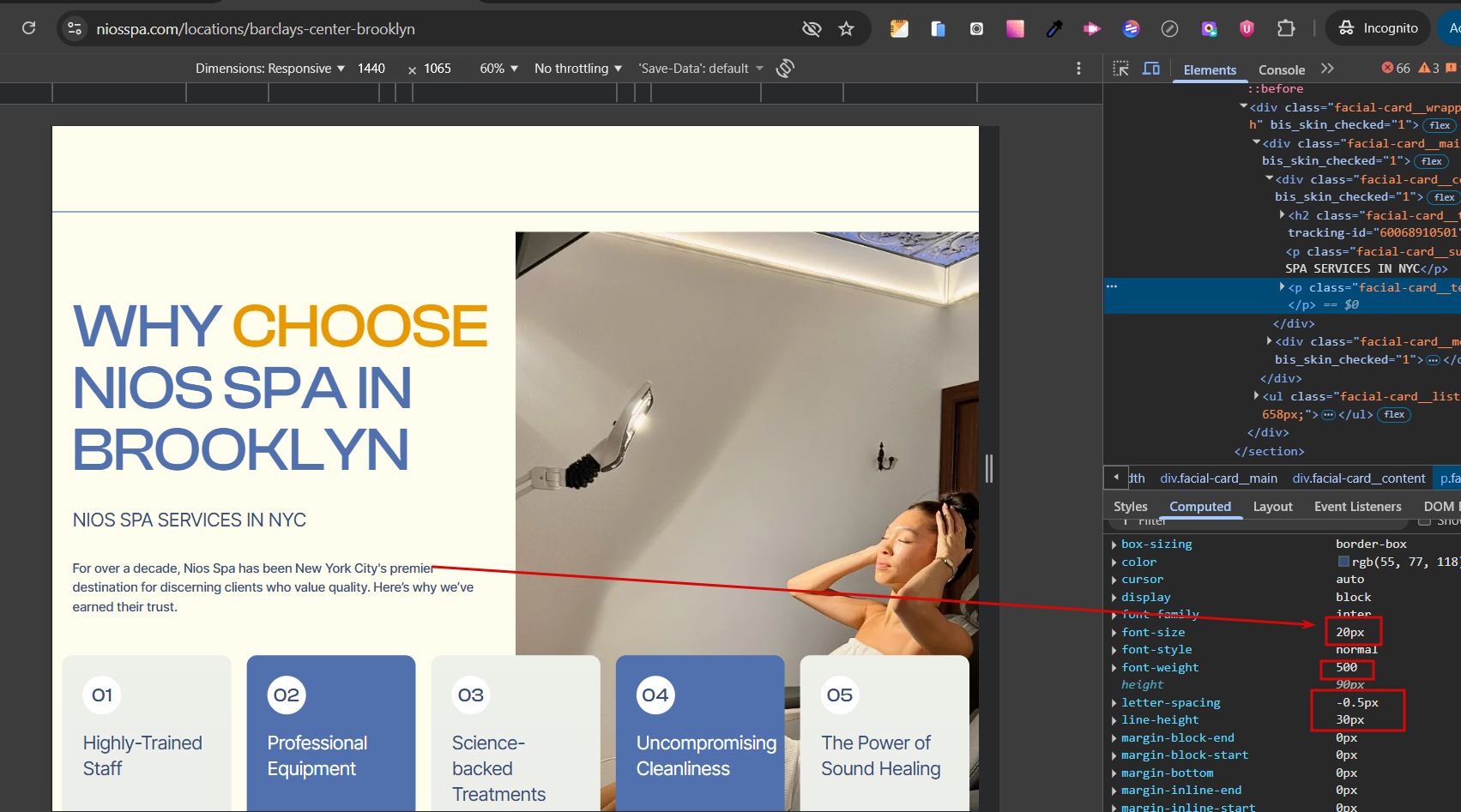Screen dimensions: 1461x812
Task: Bookmark this page with the star icon
Action: pos(846,28)
